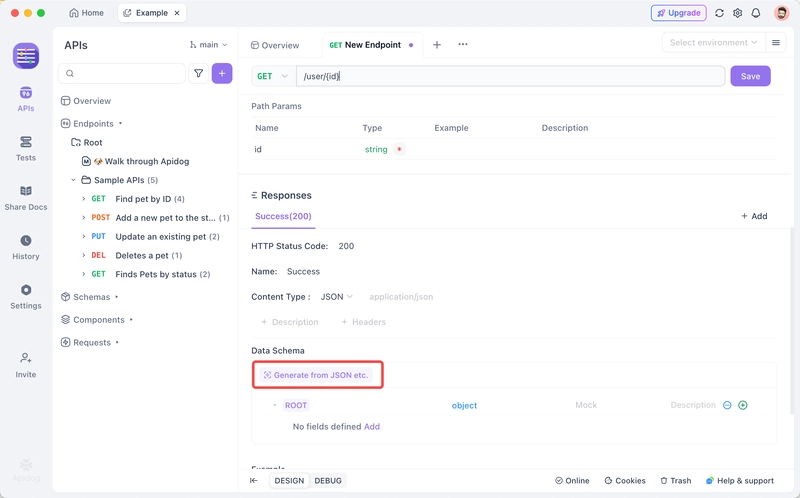Expand Update an existing pet endpoint
The width and height of the screenshot is (800, 498).
84,237
